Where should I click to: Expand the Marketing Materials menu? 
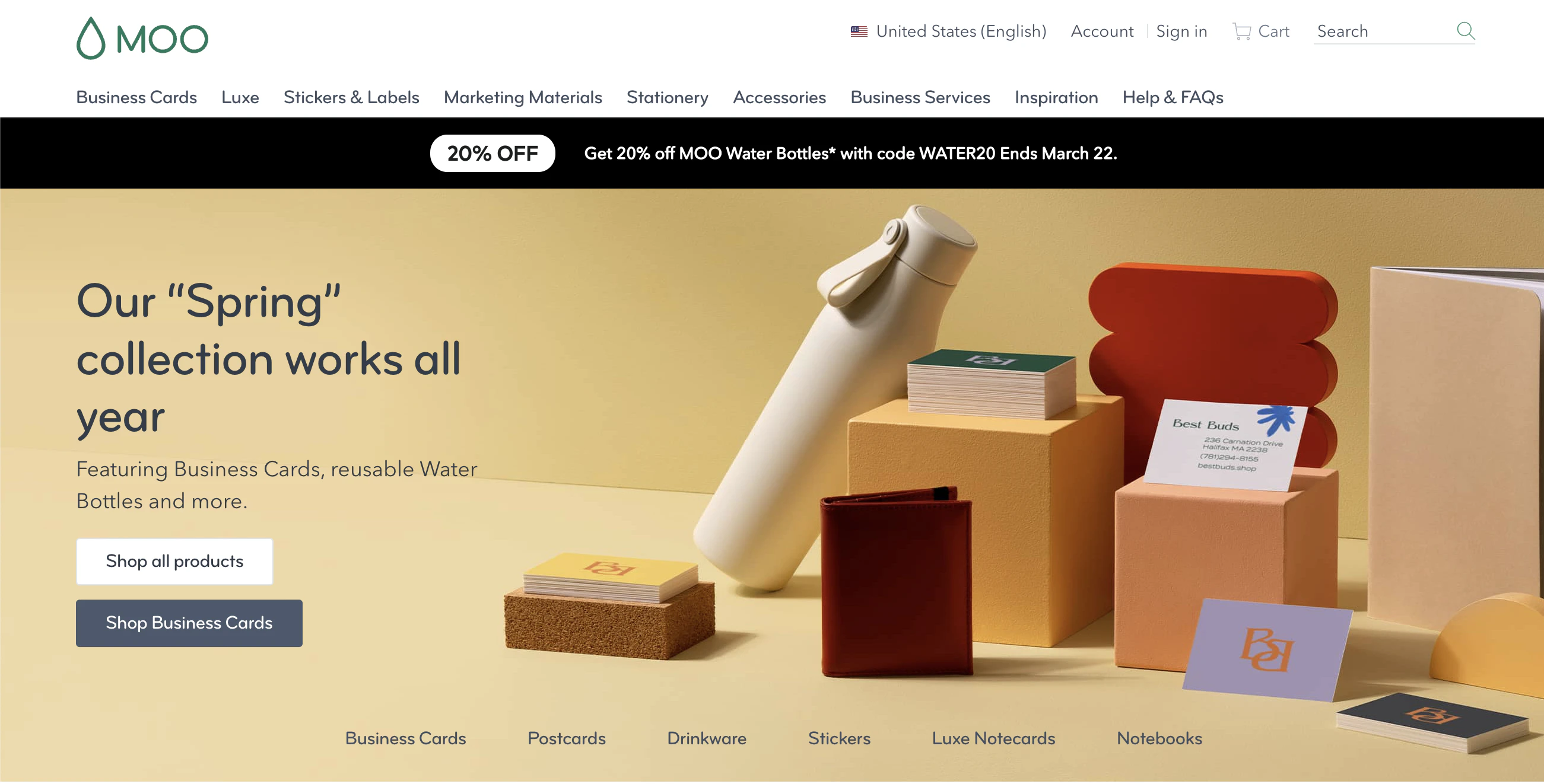tap(523, 97)
